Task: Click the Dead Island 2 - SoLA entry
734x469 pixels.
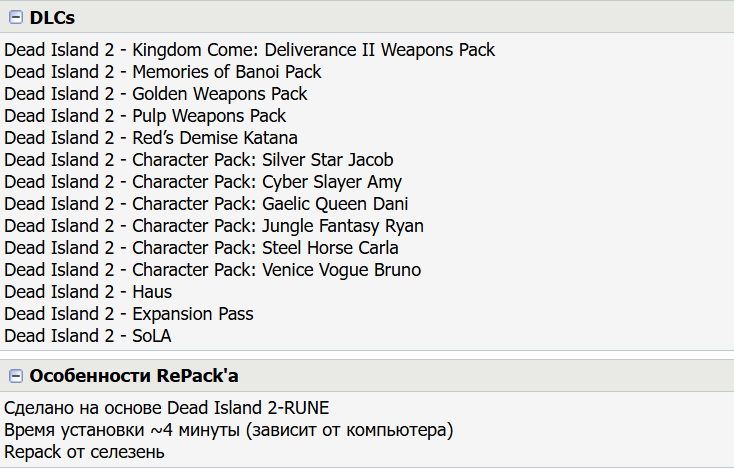Action: point(88,336)
